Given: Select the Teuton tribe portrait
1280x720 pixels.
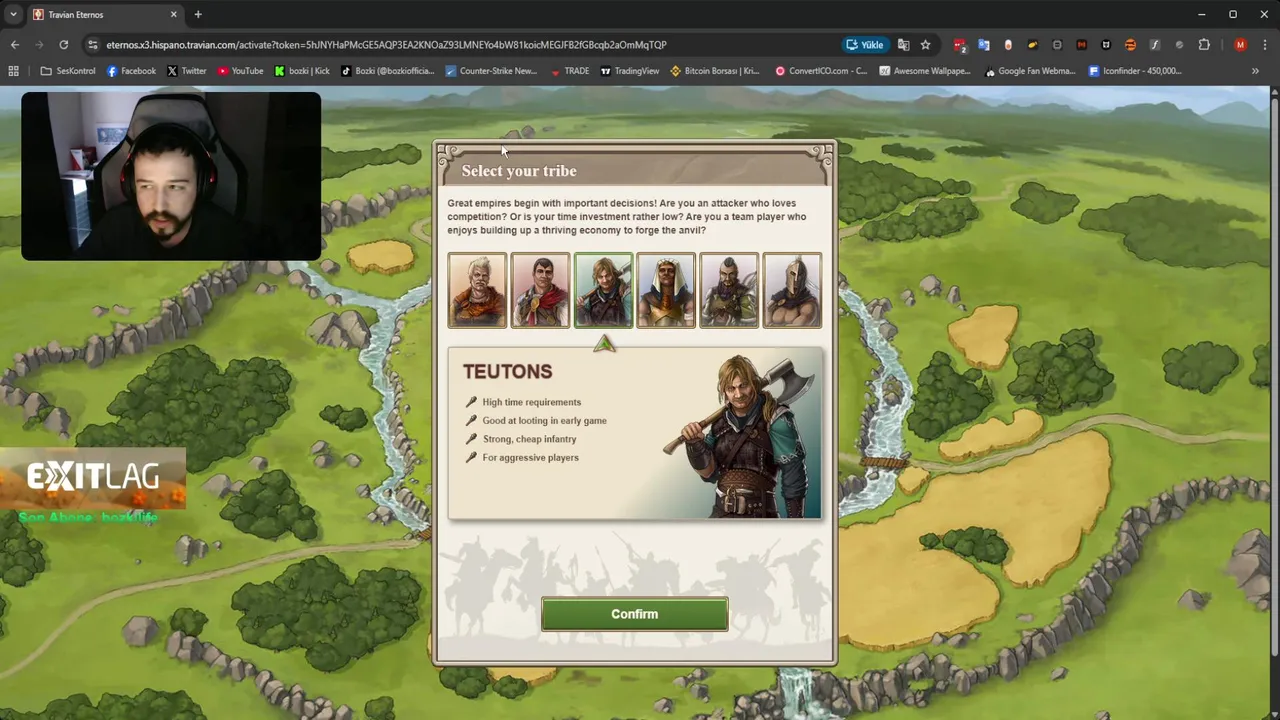Looking at the screenshot, I should 603,291.
